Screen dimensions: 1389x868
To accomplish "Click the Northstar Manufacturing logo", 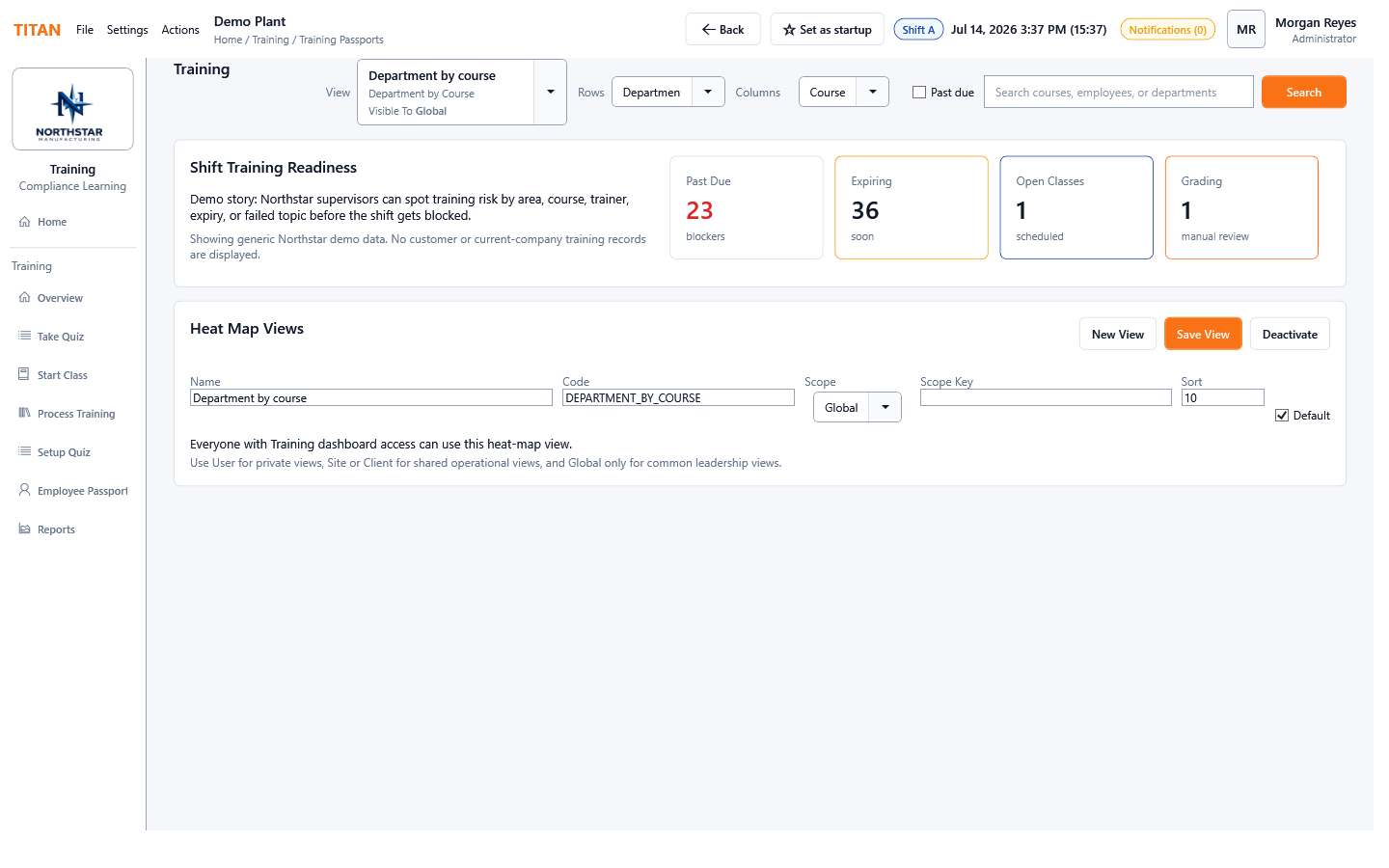I will click(72, 109).
